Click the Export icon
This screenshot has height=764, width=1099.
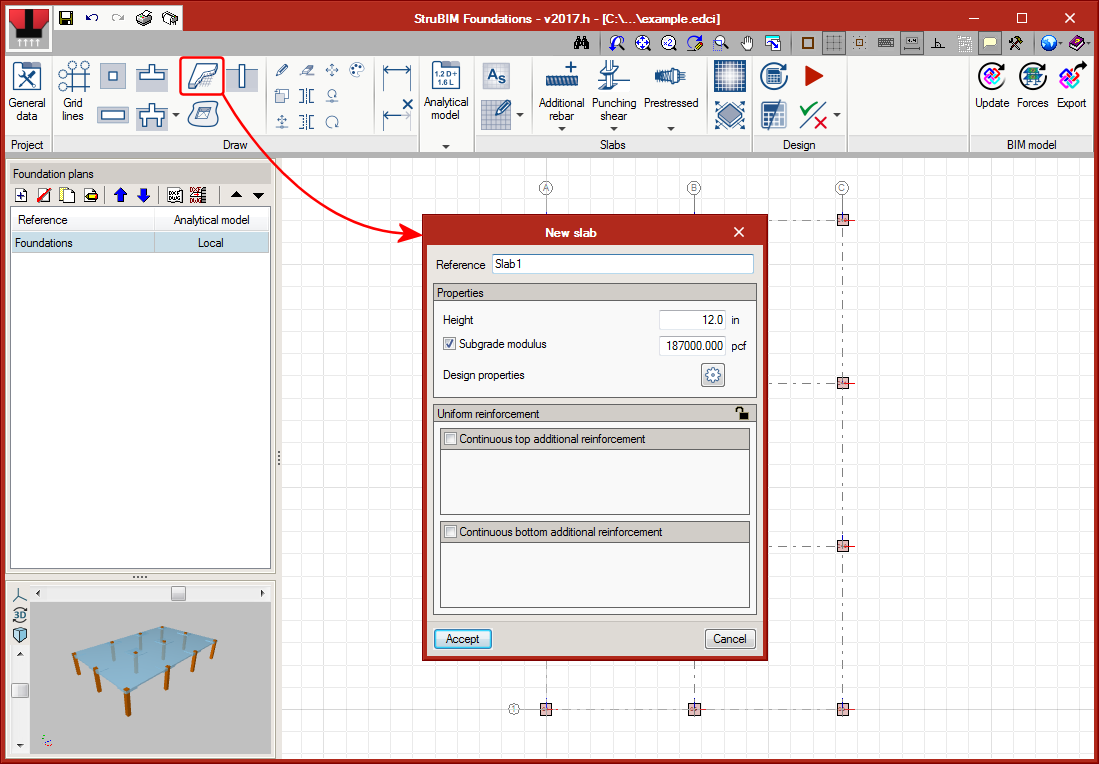1071,84
